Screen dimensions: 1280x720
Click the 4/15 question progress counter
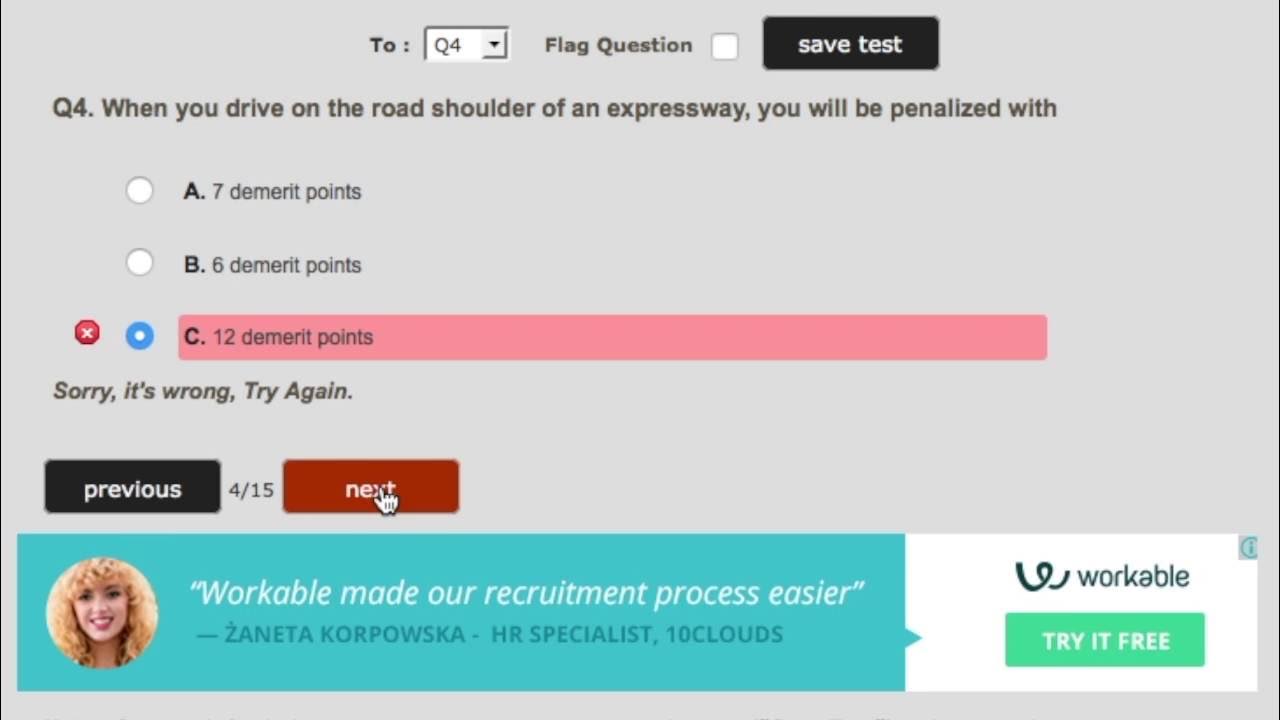point(251,490)
